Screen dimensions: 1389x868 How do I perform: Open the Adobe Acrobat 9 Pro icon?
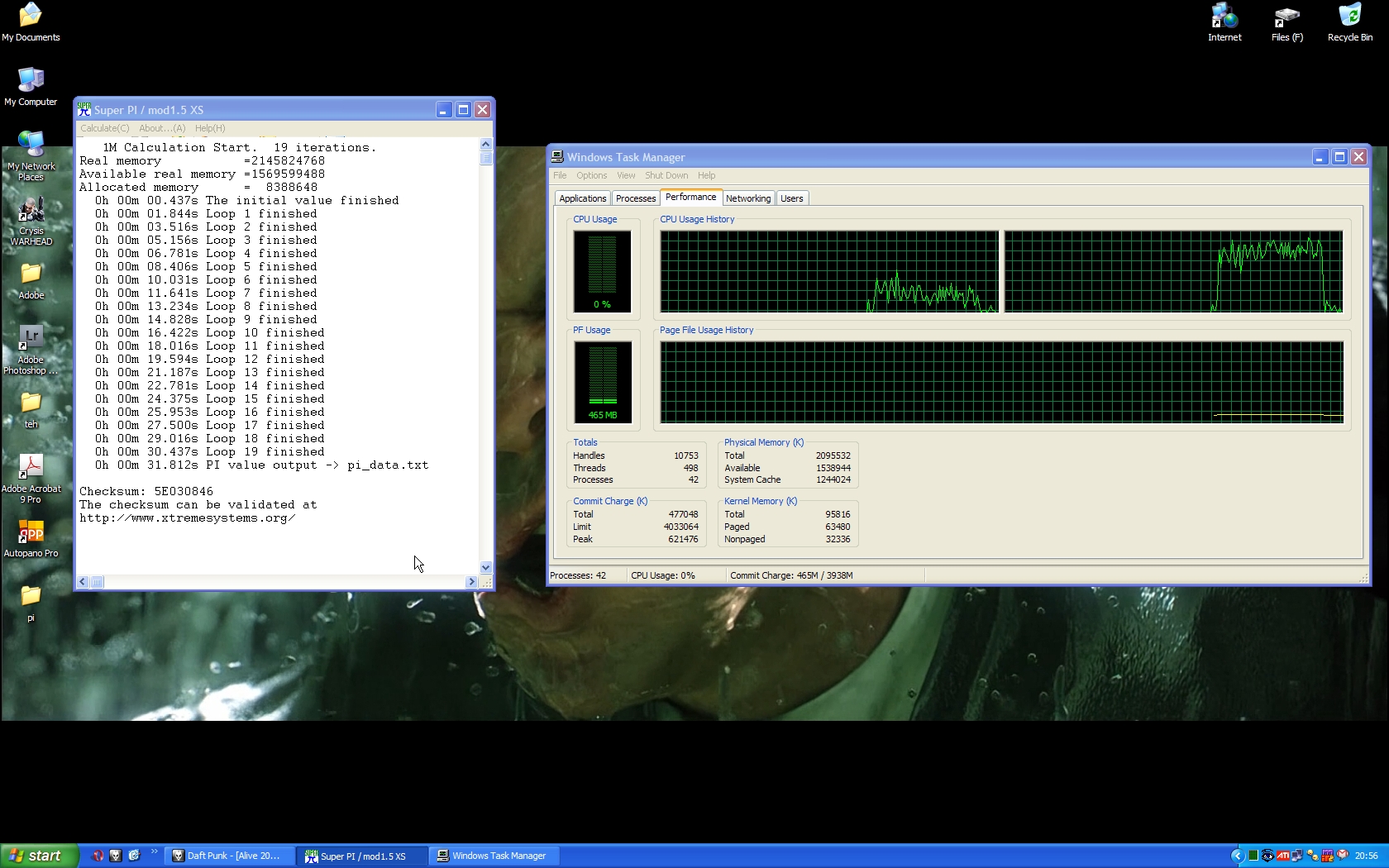pos(31,468)
